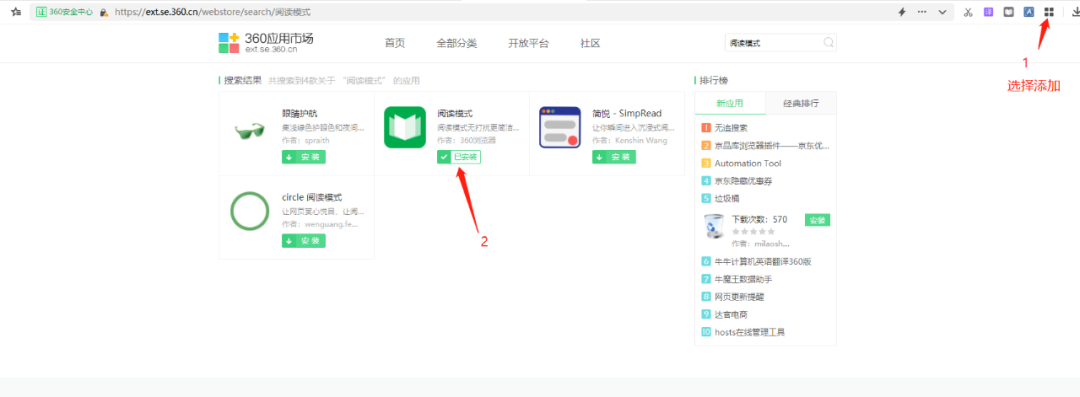Viewport: 1080px width, 397px height.
Task: Open the 简悦 - SimpRead title
Action: [x=627, y=113]
